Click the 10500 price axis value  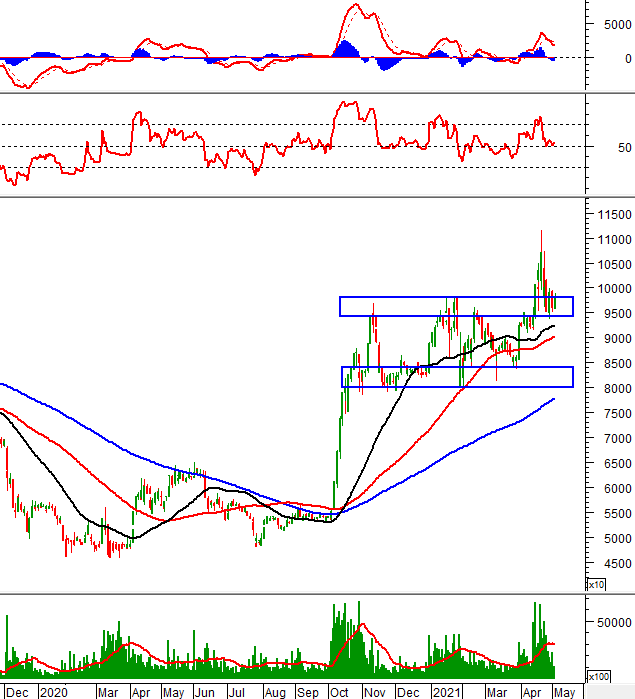(614, 265)
